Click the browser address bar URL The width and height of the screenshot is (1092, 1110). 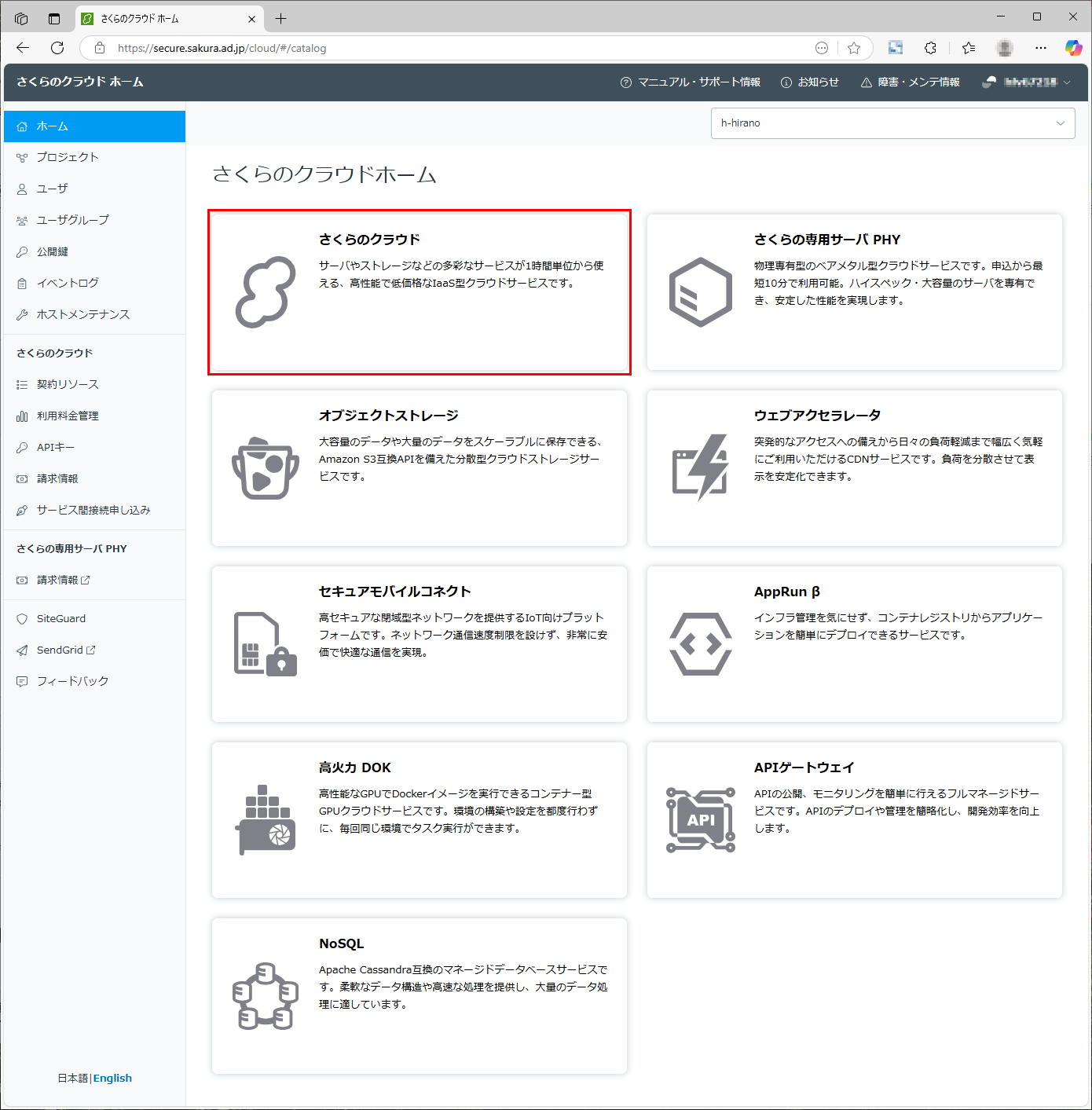(222, 48)
